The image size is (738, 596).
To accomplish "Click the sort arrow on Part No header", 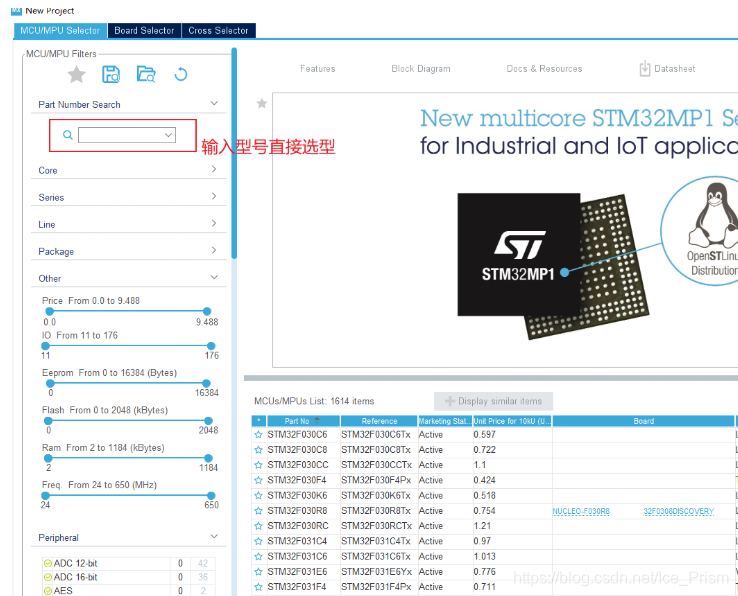I will [317, 421].
